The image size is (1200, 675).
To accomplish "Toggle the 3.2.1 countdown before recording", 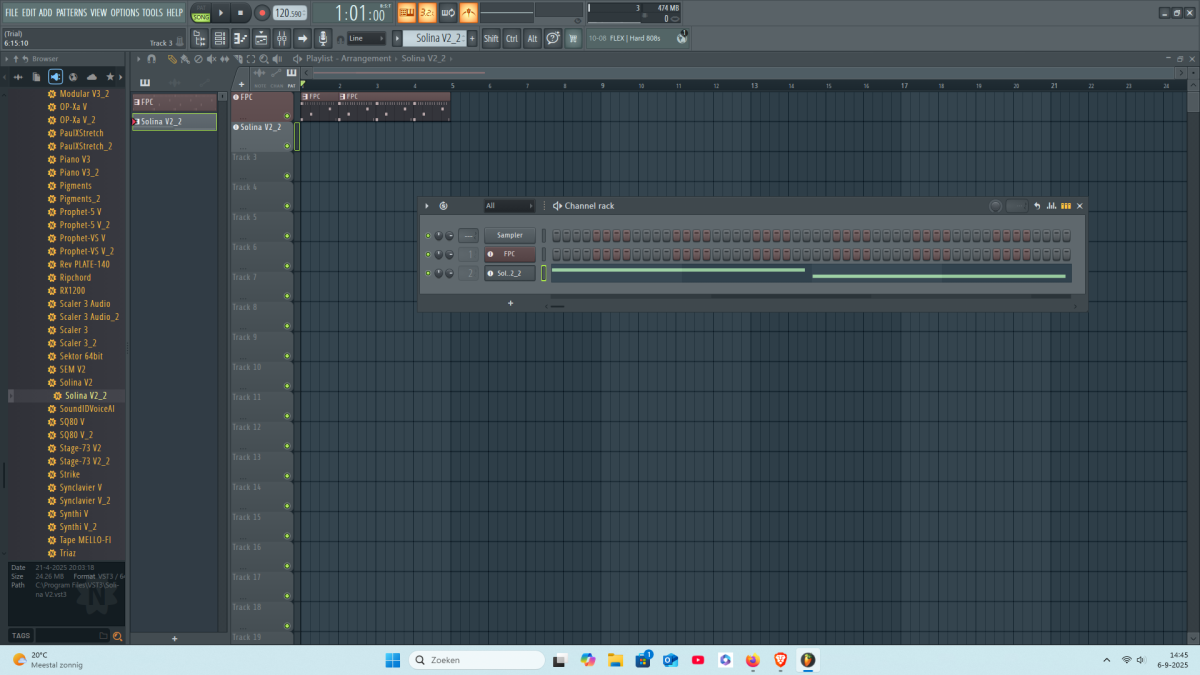I will tap(427, 13).
